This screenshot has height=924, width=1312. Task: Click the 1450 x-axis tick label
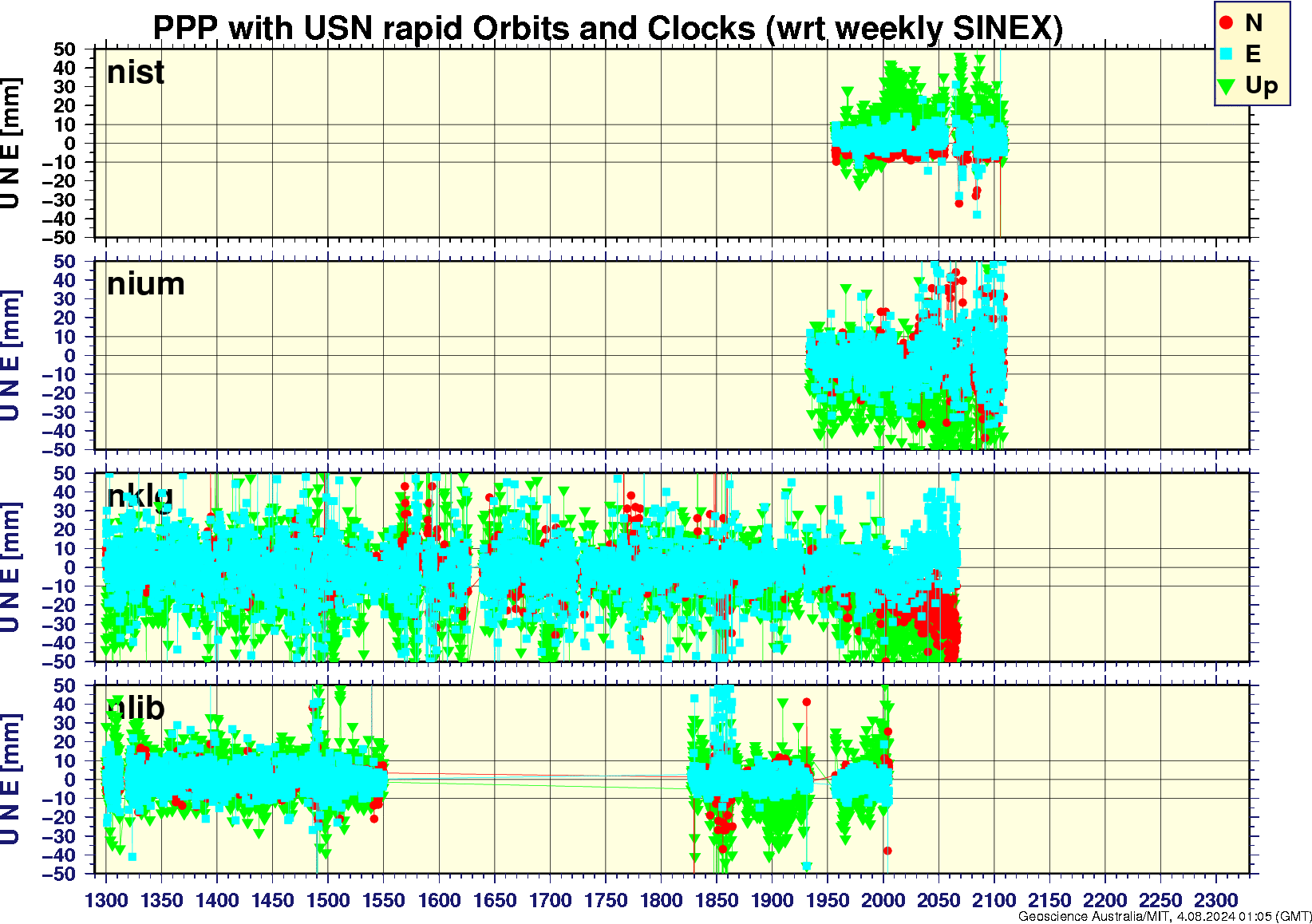pos(273,900)
